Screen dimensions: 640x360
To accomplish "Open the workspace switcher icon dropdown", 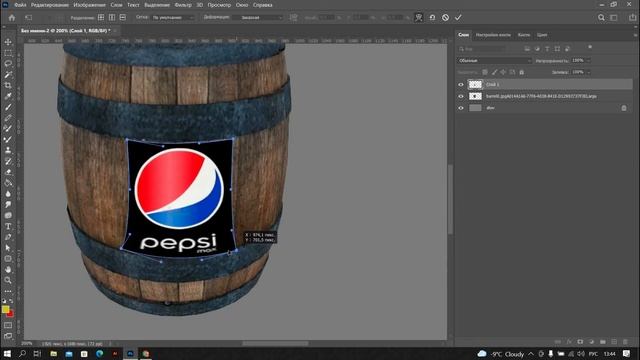I will tap(614, 18).
